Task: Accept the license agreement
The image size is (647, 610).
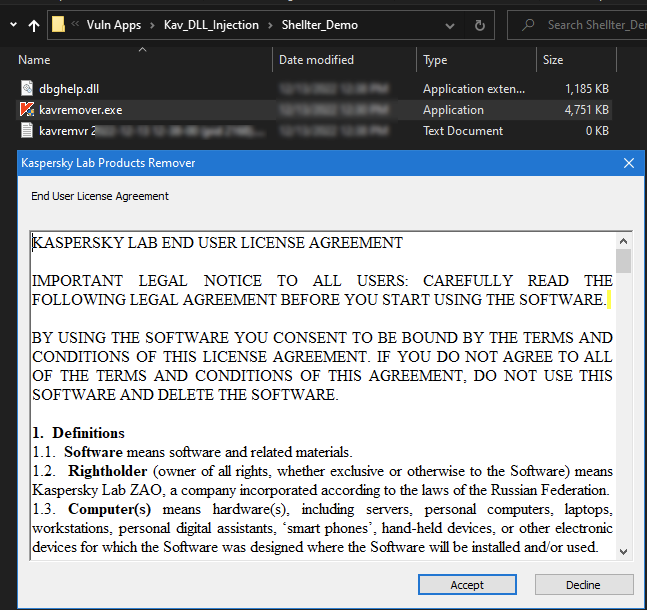Action: click(467, 585)
